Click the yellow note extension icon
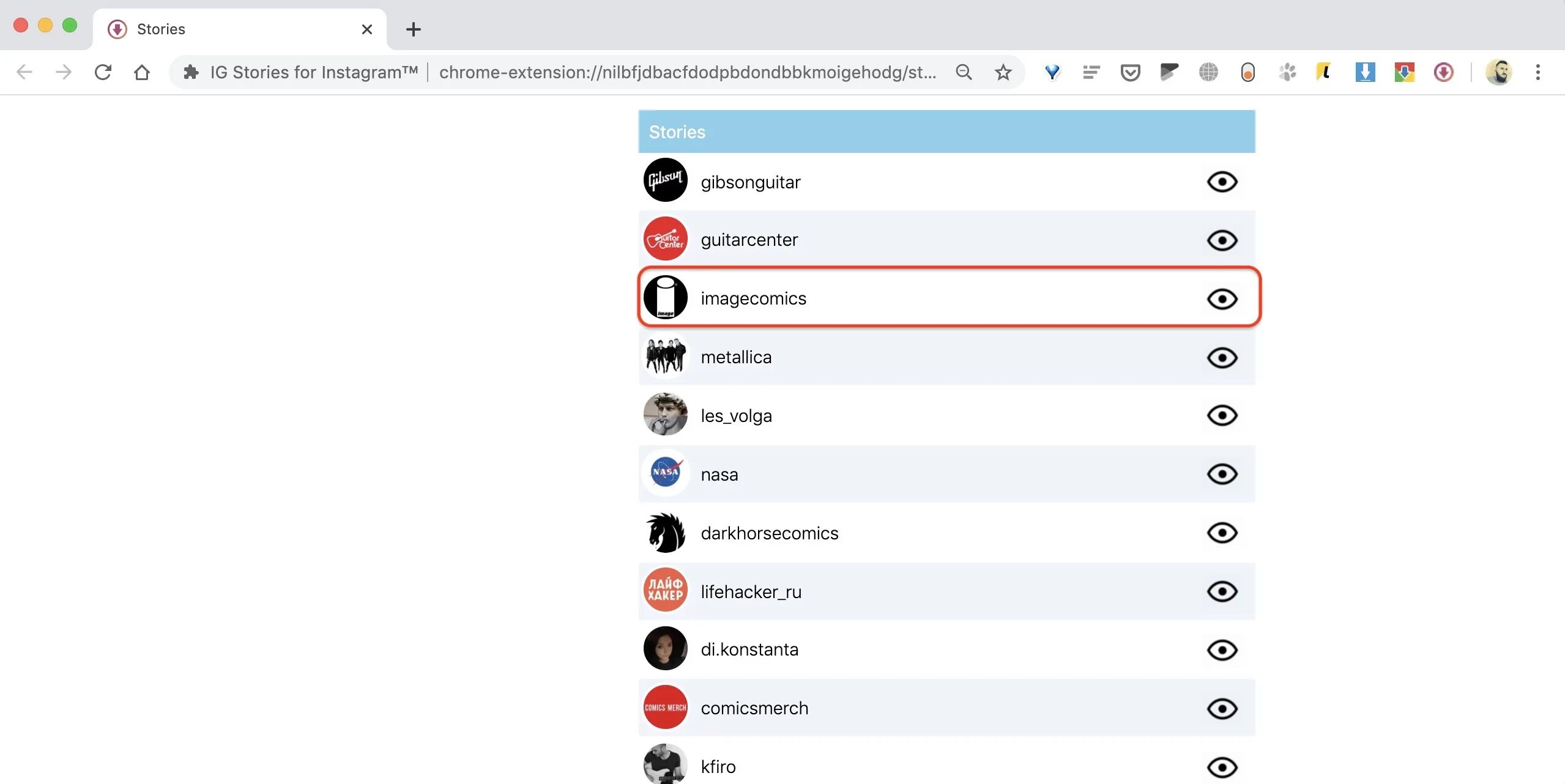Screen dimensions: 1565x784 (x=1325, y=72)
